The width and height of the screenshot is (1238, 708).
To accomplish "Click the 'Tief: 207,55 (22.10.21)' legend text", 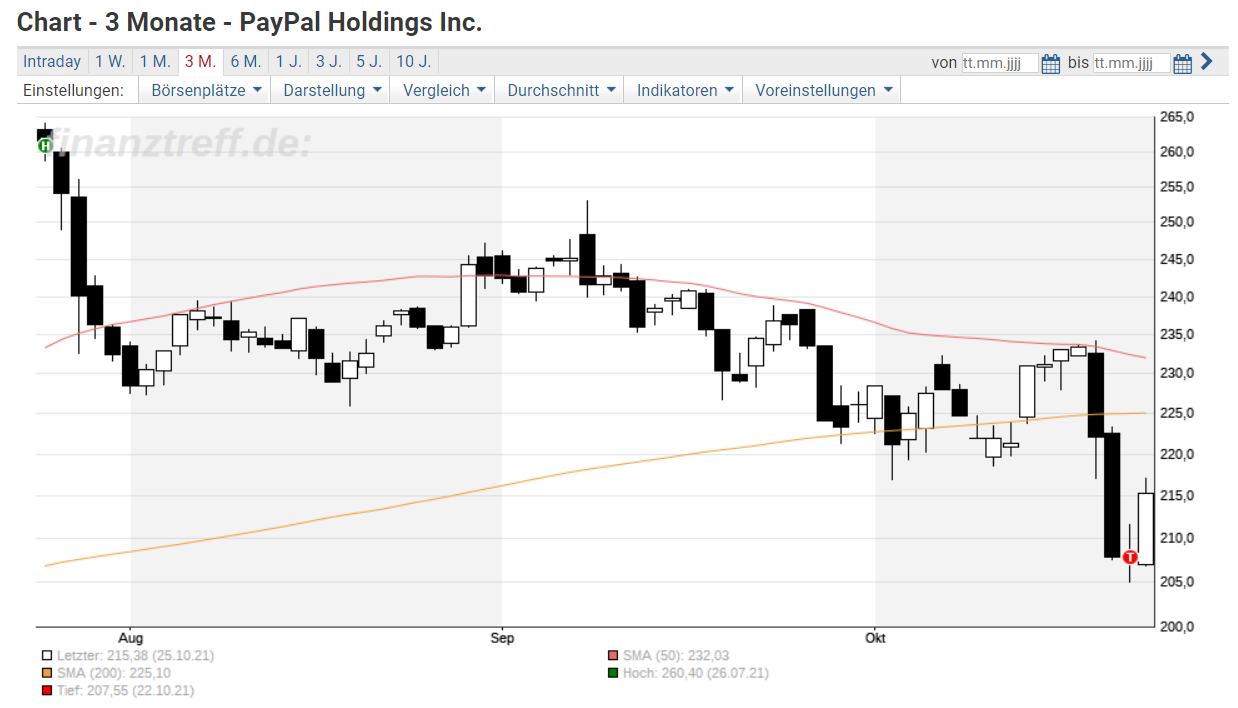I will [x=125, y=690].
